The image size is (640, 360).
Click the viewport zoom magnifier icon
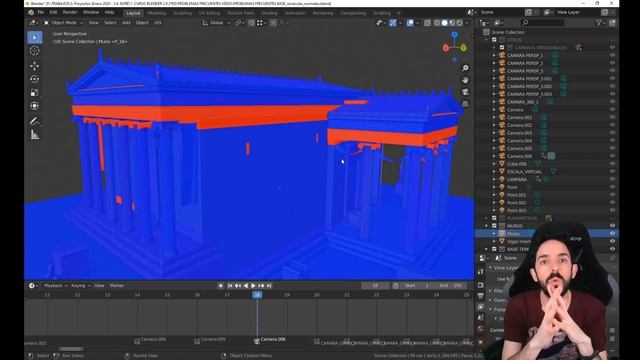tap(465, 68)
